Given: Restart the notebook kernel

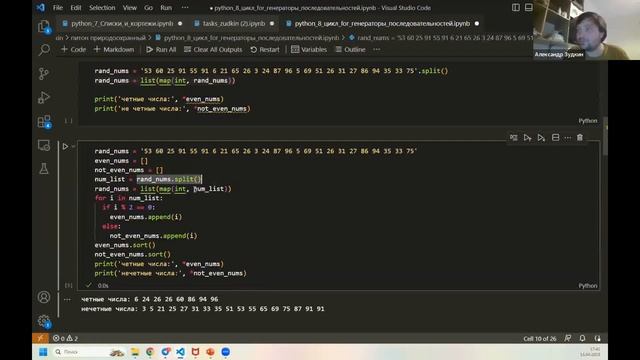Looking at the screenshot, I should (x=265, y=49).
